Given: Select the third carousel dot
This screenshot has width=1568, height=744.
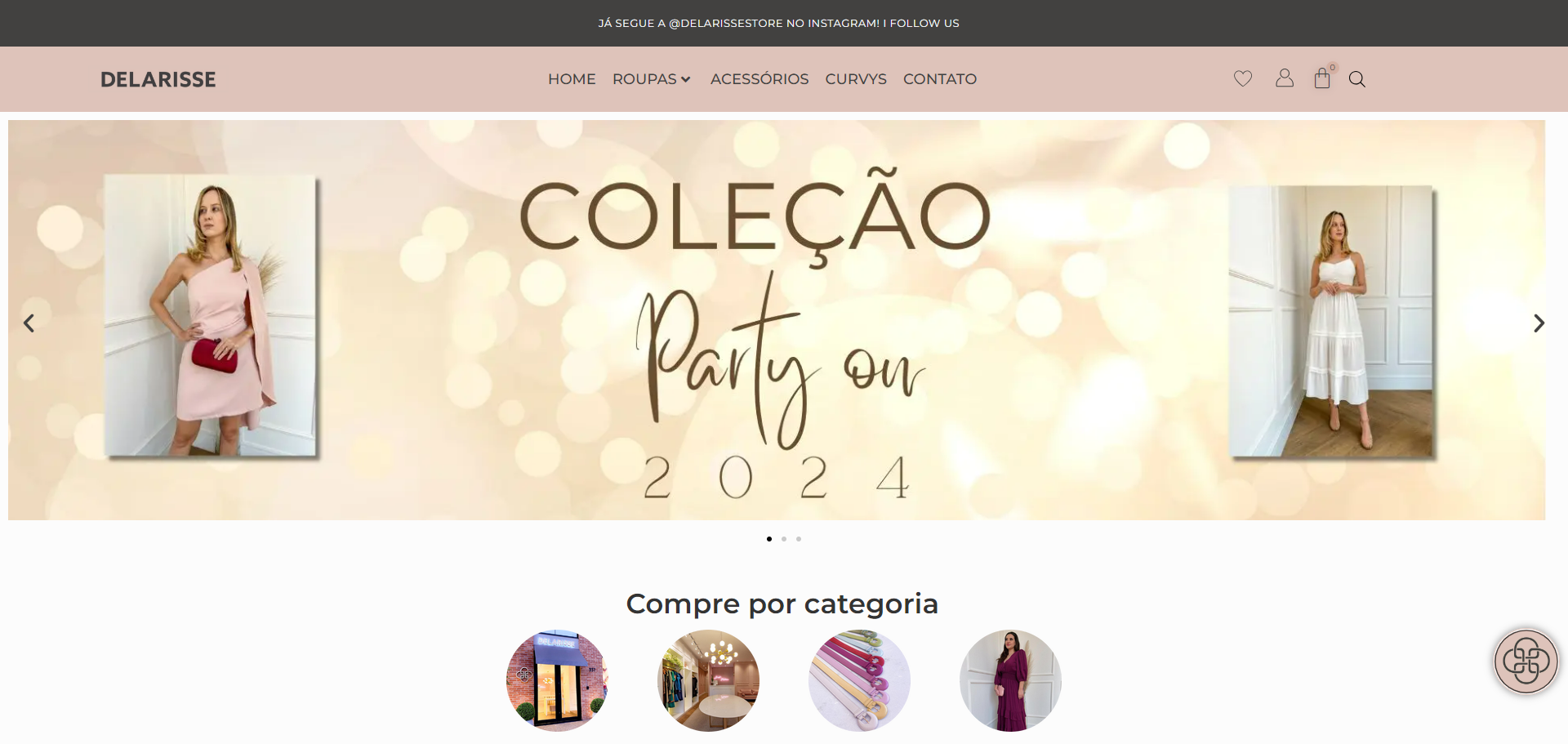Looking at the screenshot, I should 799,539.
